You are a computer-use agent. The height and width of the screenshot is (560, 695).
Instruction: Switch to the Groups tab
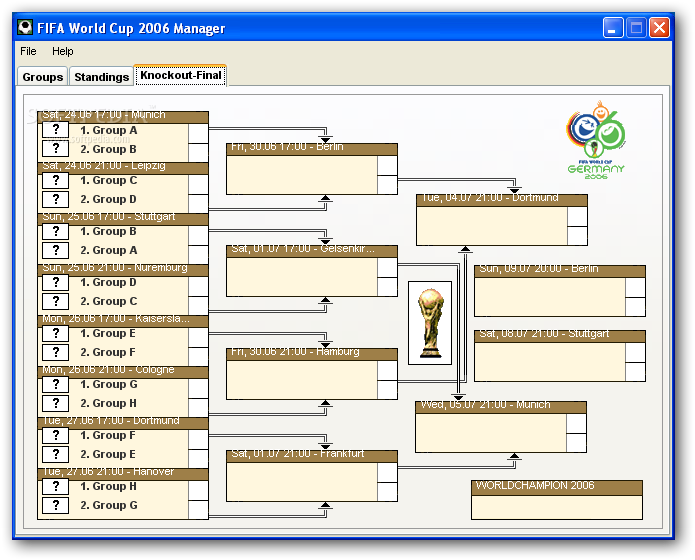click(x=43, y=77)
